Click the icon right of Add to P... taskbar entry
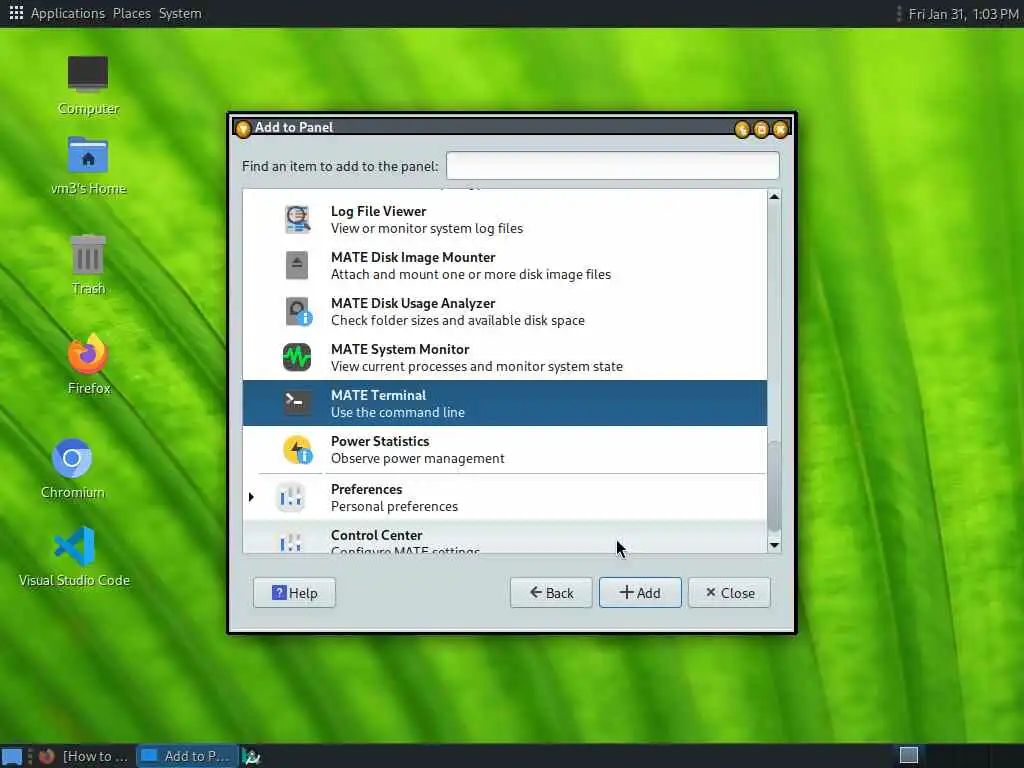Screen dimensions: 1024x768 point(251,756)
